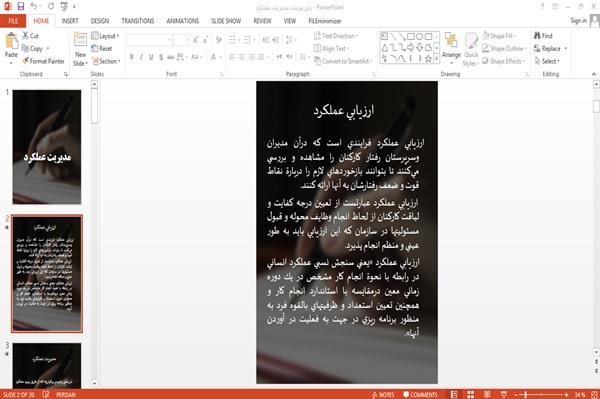
Task: Collapse the ribbon
Action: point(594,74)
